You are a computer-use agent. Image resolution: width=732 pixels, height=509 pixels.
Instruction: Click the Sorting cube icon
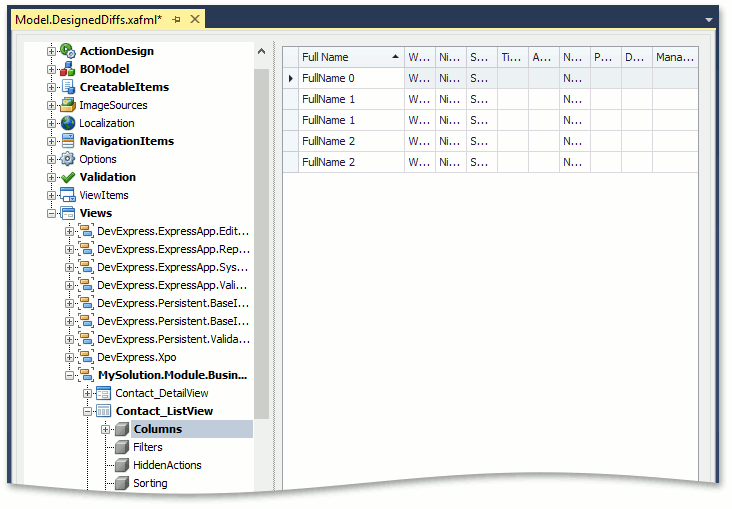tap(122, 483)
